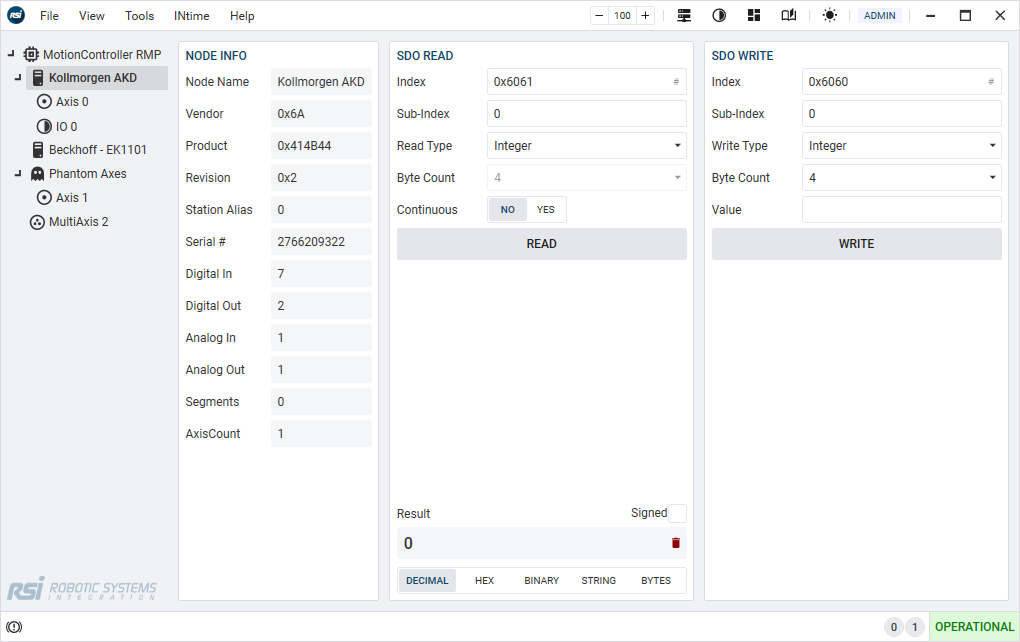Click the hash icon in SDO Write Index
The image size is (1020, 642).
[991, 81]
